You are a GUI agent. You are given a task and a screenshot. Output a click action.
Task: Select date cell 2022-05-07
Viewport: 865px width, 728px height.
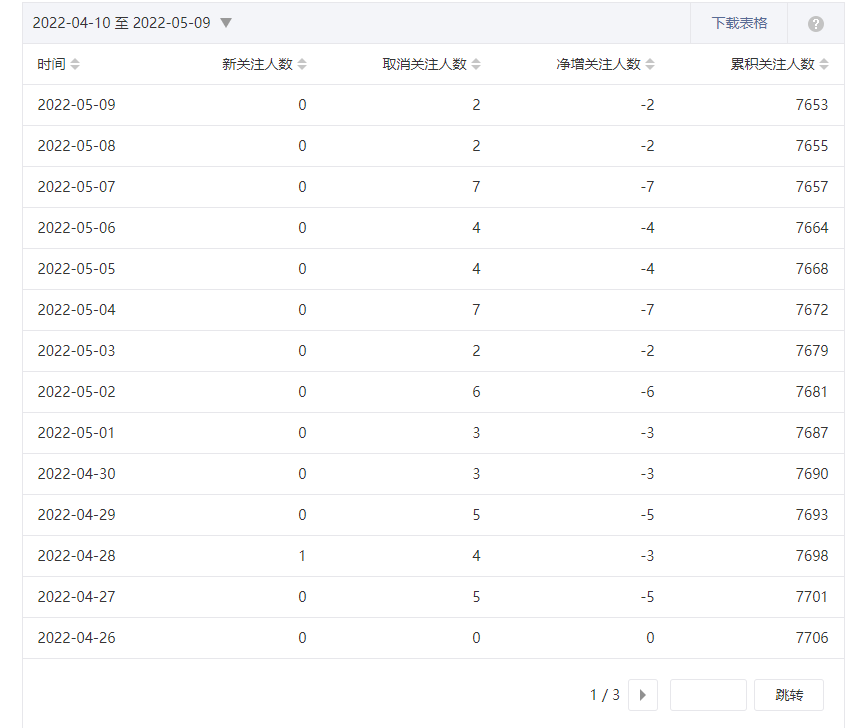click(76, 187)
